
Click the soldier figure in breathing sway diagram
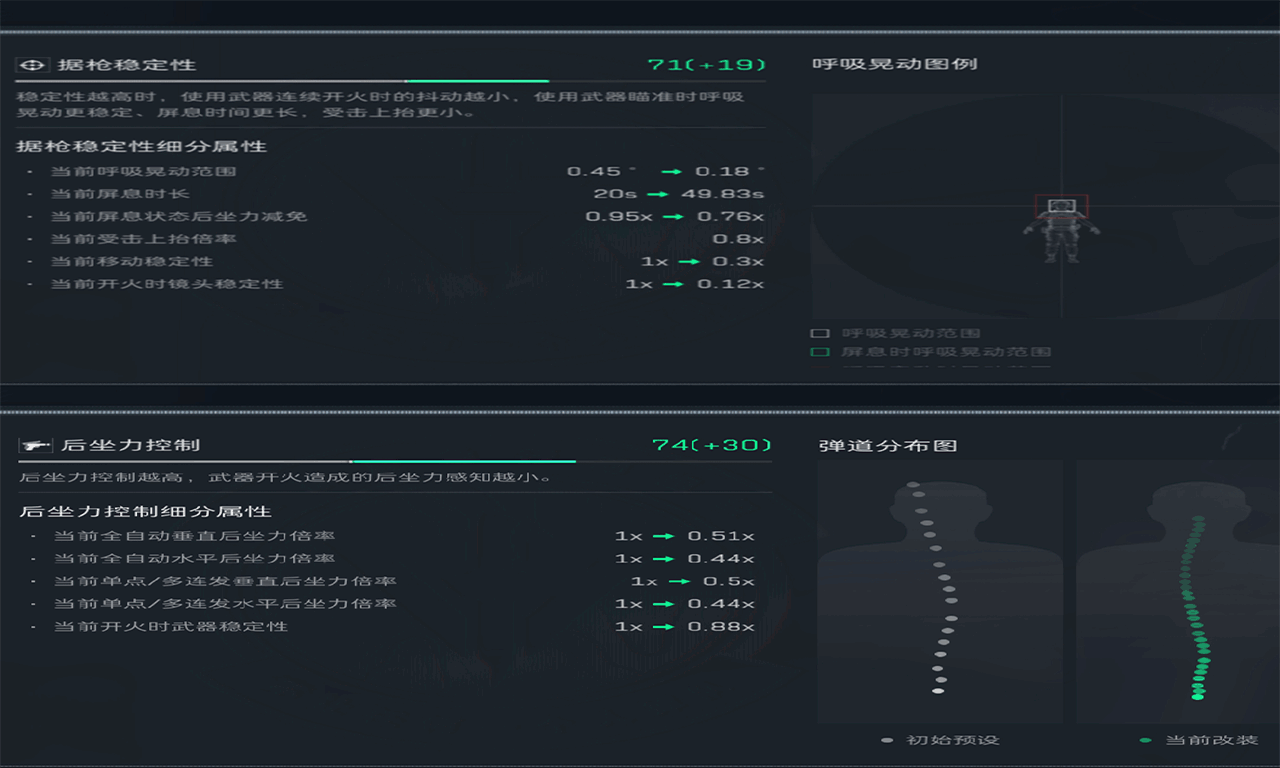point(1061,229)
